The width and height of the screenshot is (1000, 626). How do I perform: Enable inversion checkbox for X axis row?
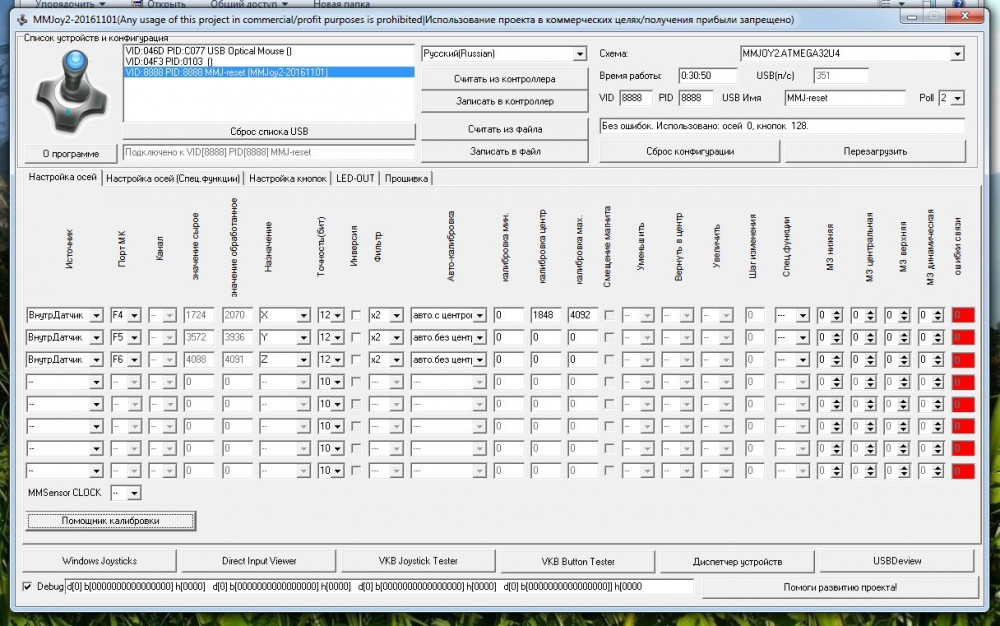356,315
